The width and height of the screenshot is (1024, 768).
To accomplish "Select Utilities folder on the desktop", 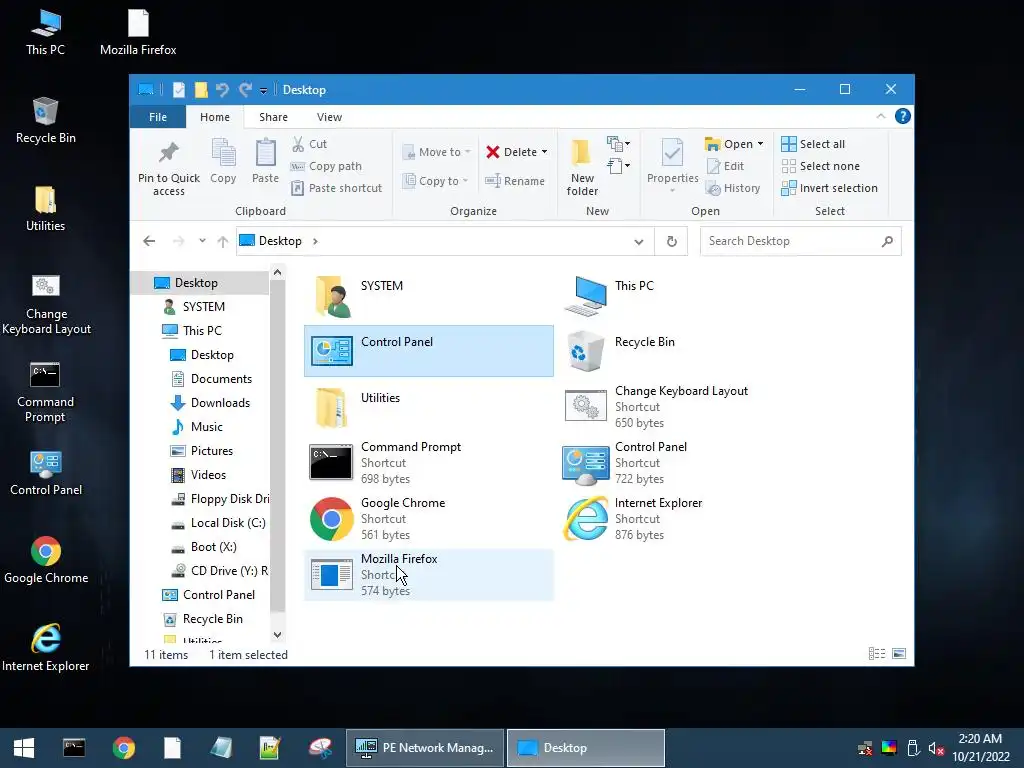I will point(45,209).
